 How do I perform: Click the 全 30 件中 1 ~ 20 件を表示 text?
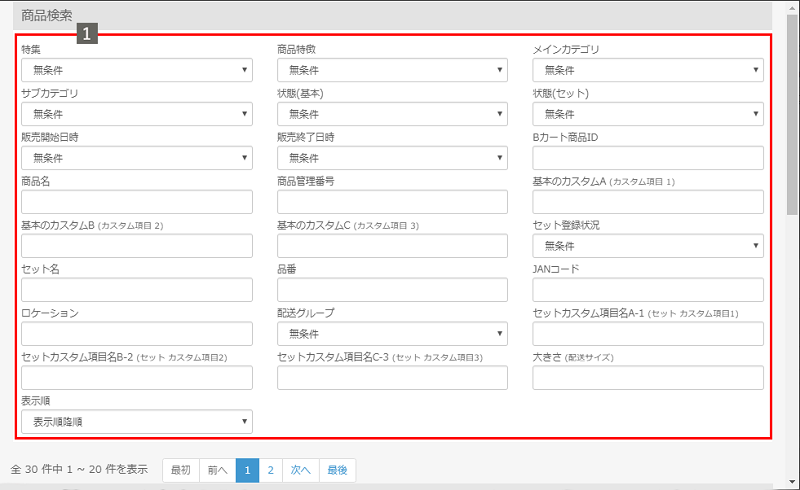tap(79, 470)
